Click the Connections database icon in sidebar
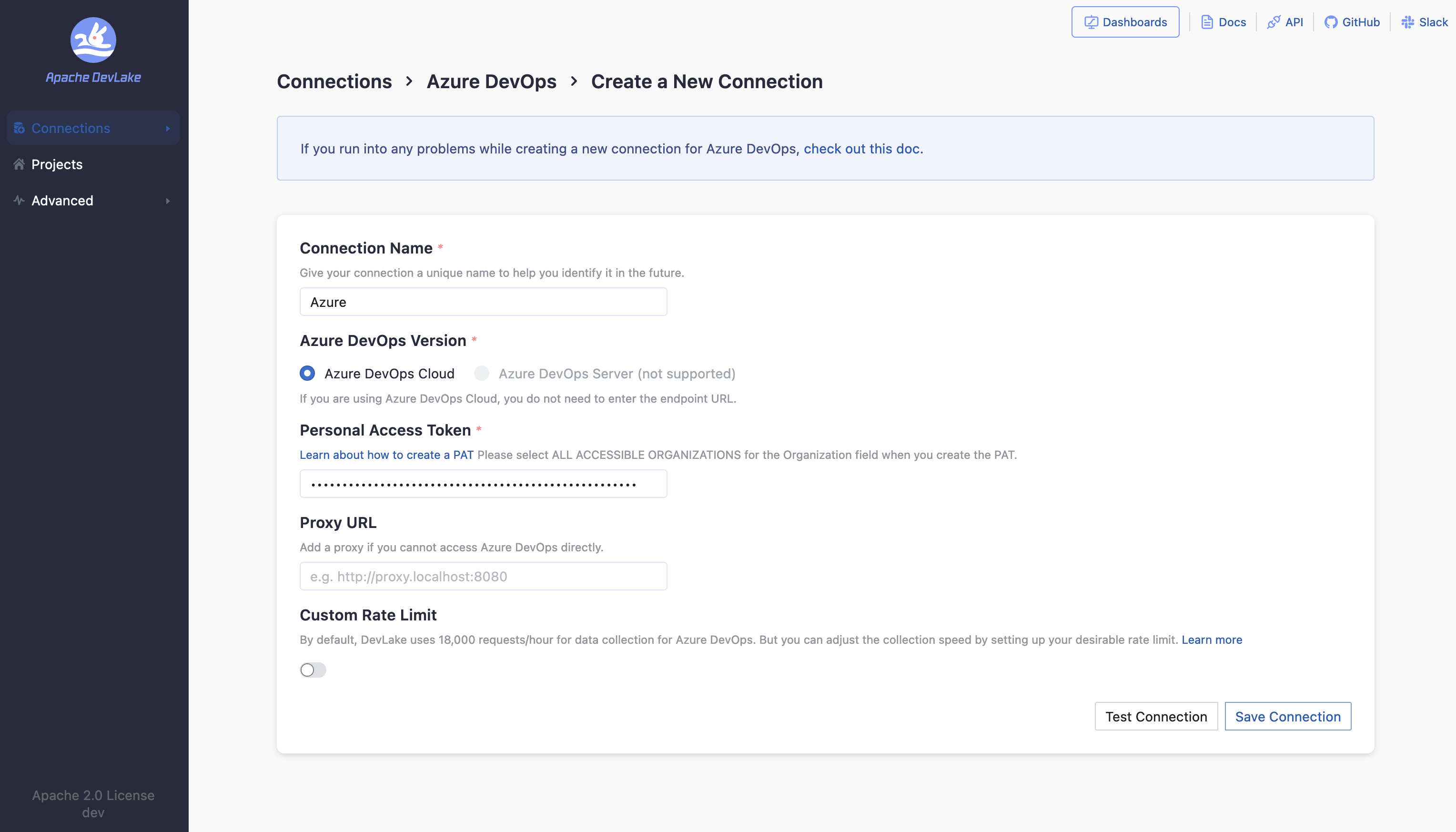The height and width of the screenshot is (832, 1456). point(19,127)
